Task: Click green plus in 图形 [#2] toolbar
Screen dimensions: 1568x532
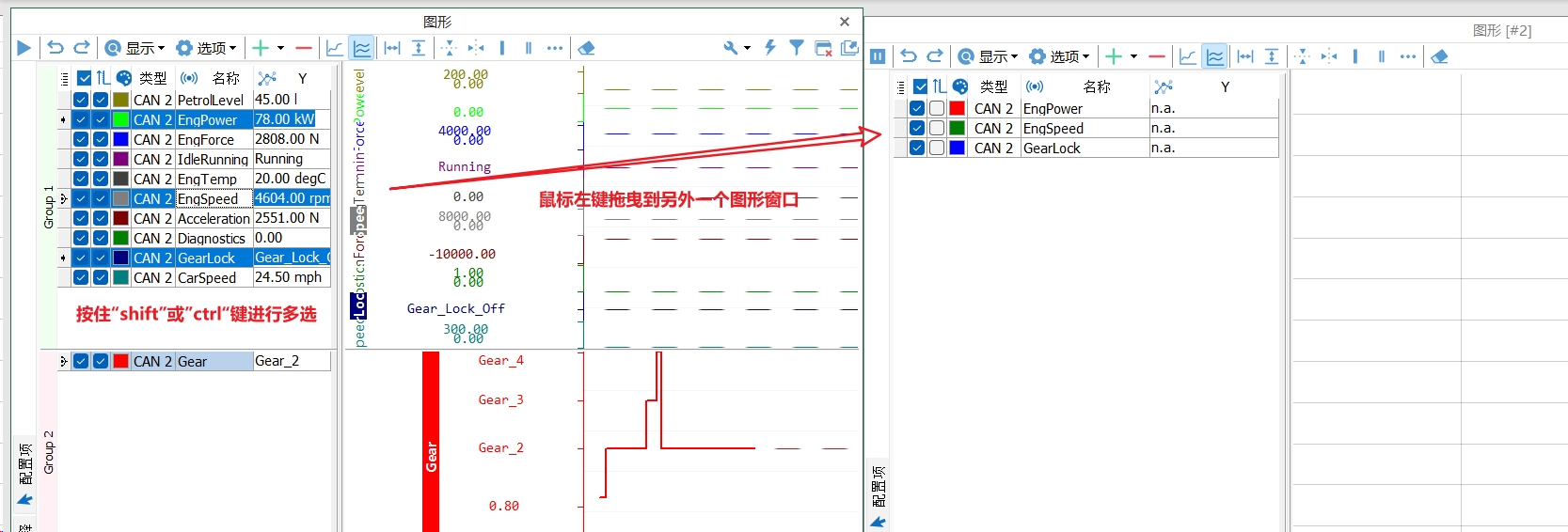Action: click(1114, 56)
